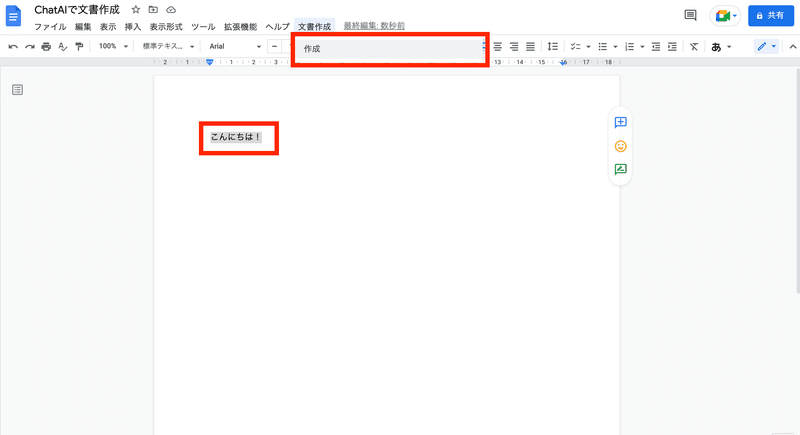The image size is (800, 435).
Task: Open the 100% zoom dropdown
Action: click(x=113, y=46)
